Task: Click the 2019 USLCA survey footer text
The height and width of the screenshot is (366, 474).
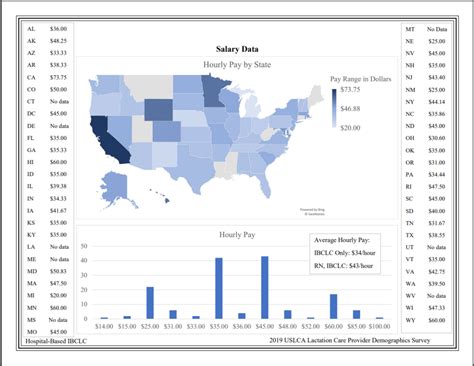Action: tap(350, 340)
